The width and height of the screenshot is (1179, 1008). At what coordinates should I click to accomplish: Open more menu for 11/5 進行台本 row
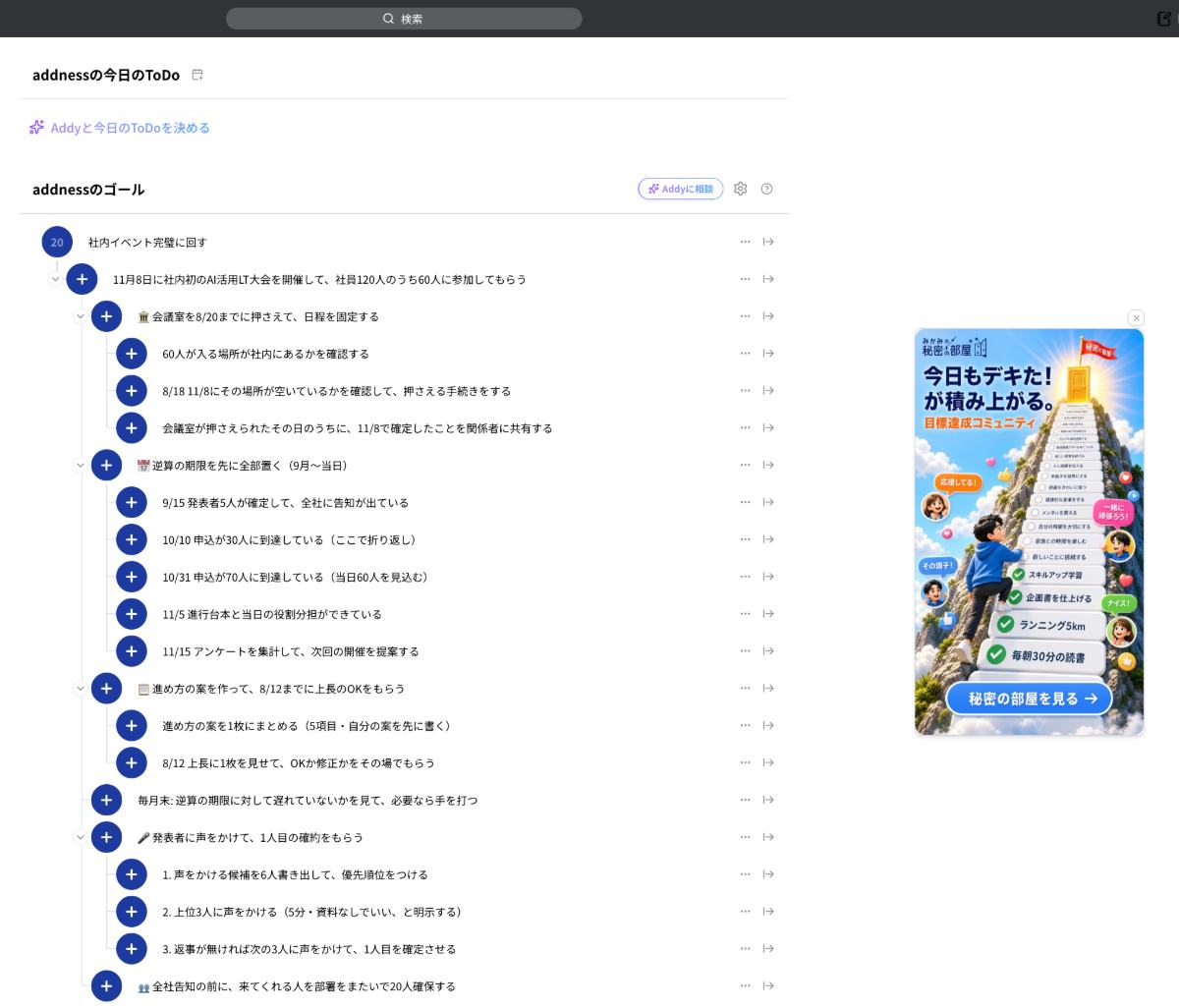(x=745, y=614)
